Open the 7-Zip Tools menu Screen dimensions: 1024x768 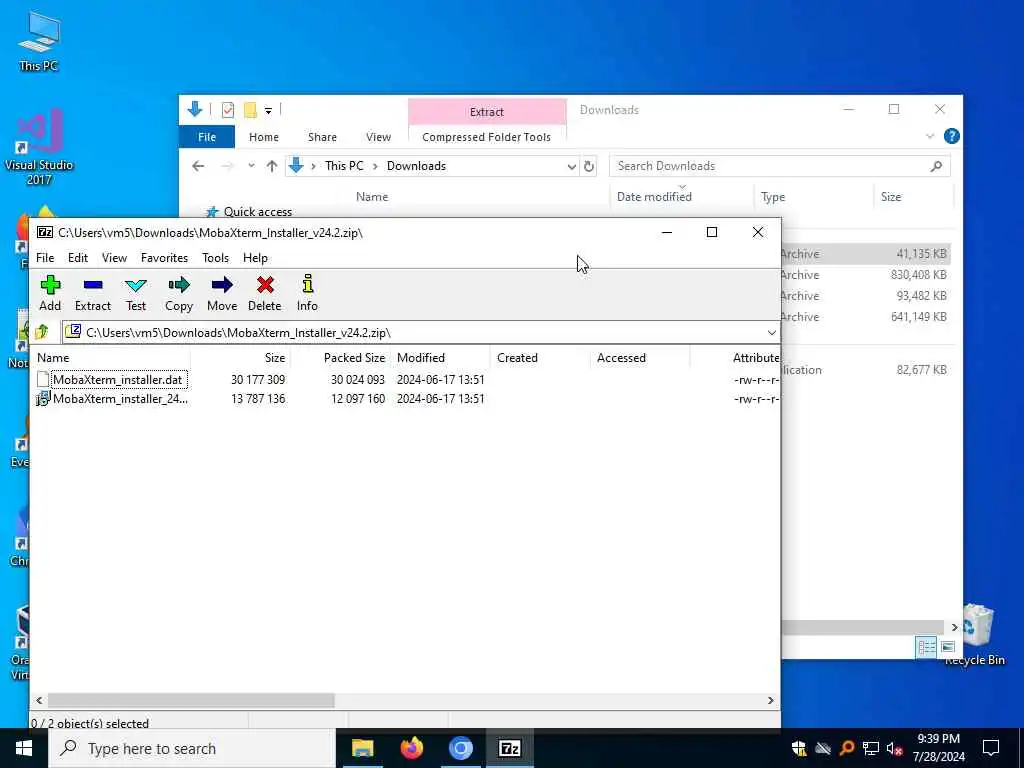click(216, 258)
